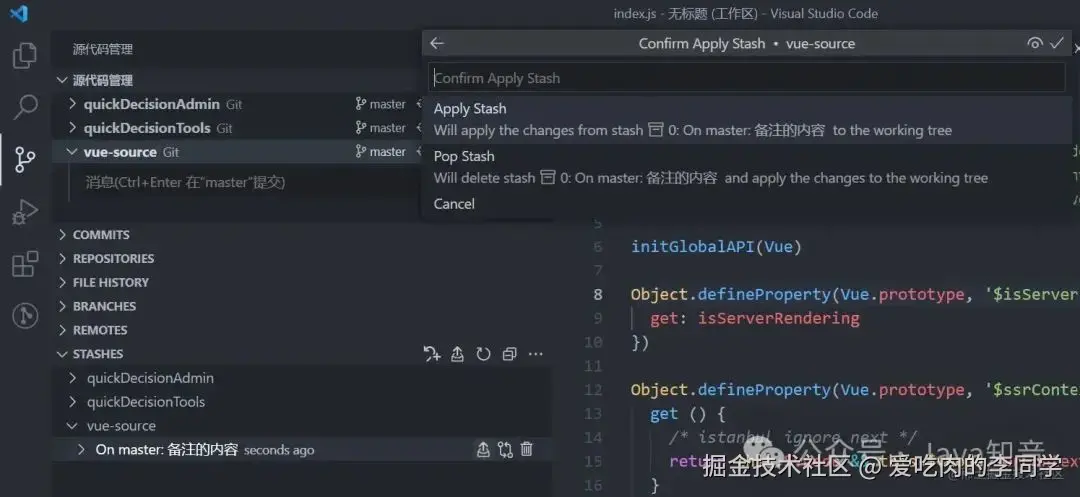1080x497 pixels.
Task: Click 'get () {' code on line 13
Action: (x=687, y=414)
